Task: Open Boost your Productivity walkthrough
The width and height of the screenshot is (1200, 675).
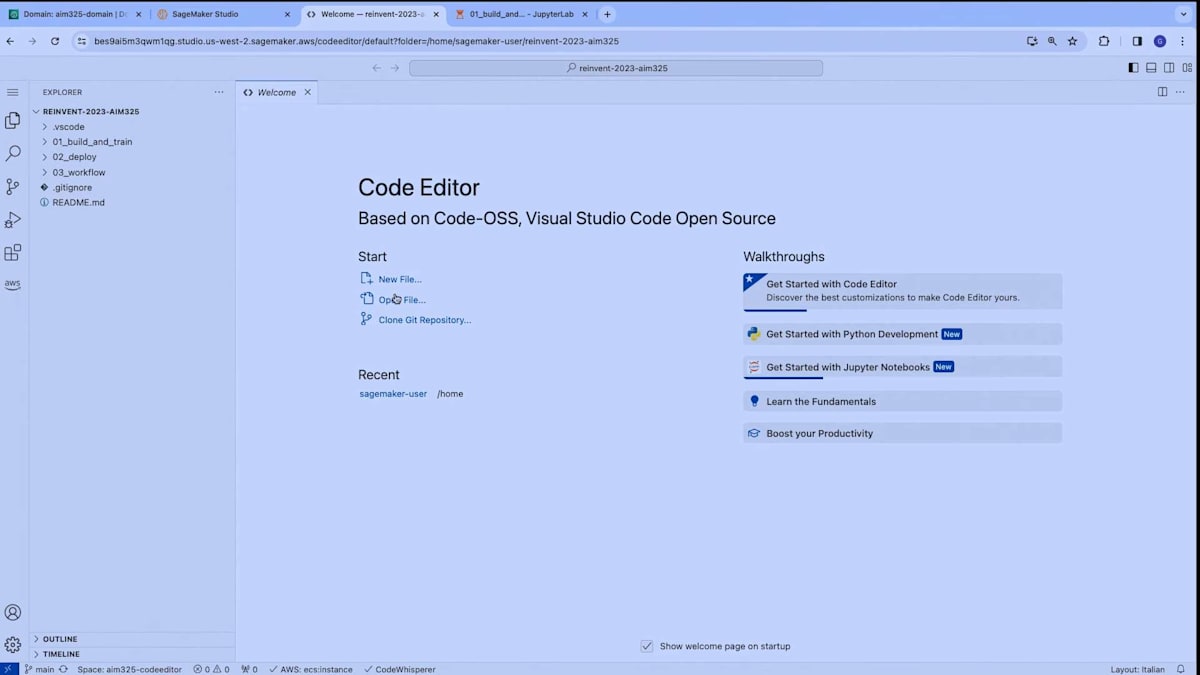Action: point(902,433)
